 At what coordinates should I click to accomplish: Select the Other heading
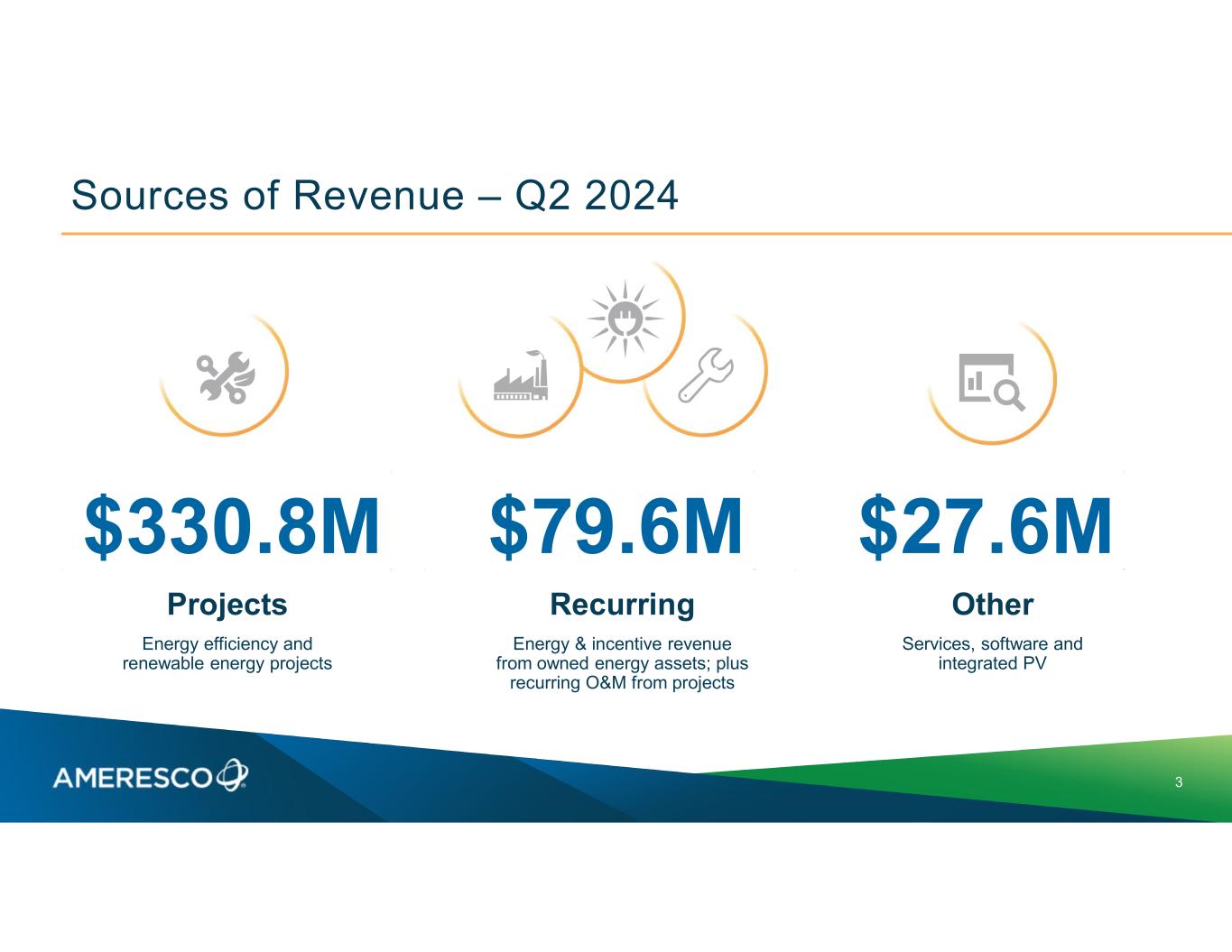[x=992, y=604]
